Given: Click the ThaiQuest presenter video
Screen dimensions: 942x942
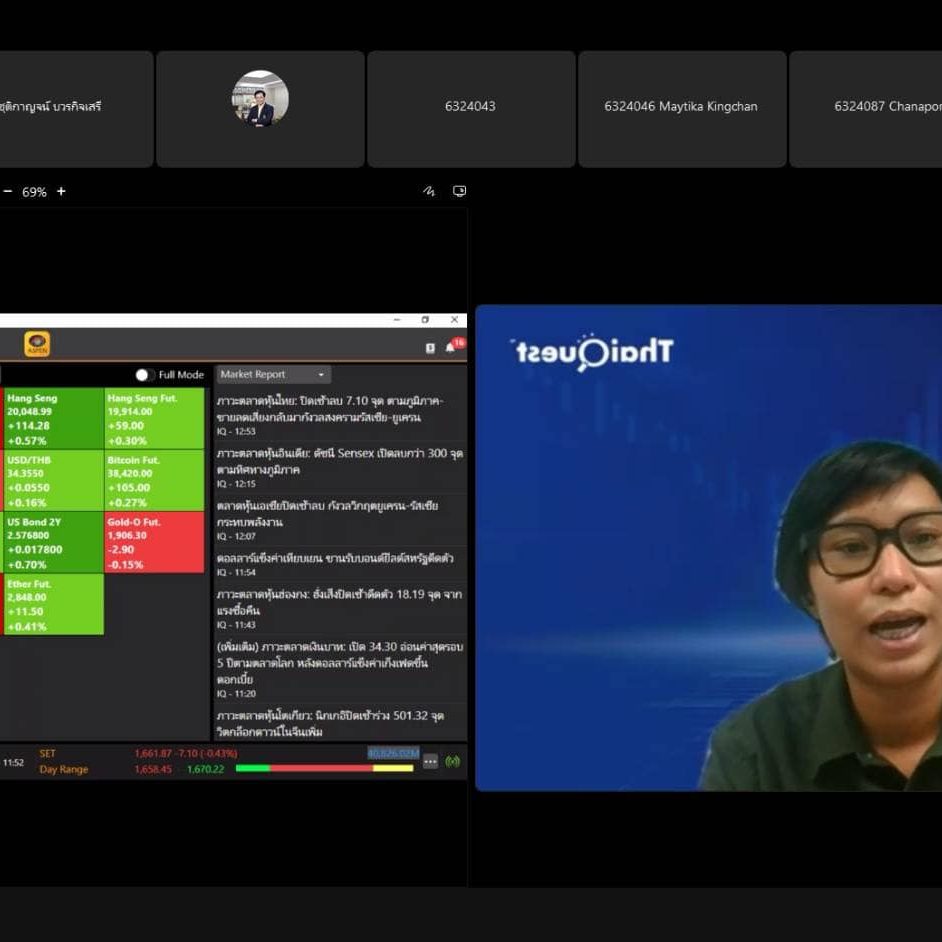Looking at the screenshot, I should [708, 548].
